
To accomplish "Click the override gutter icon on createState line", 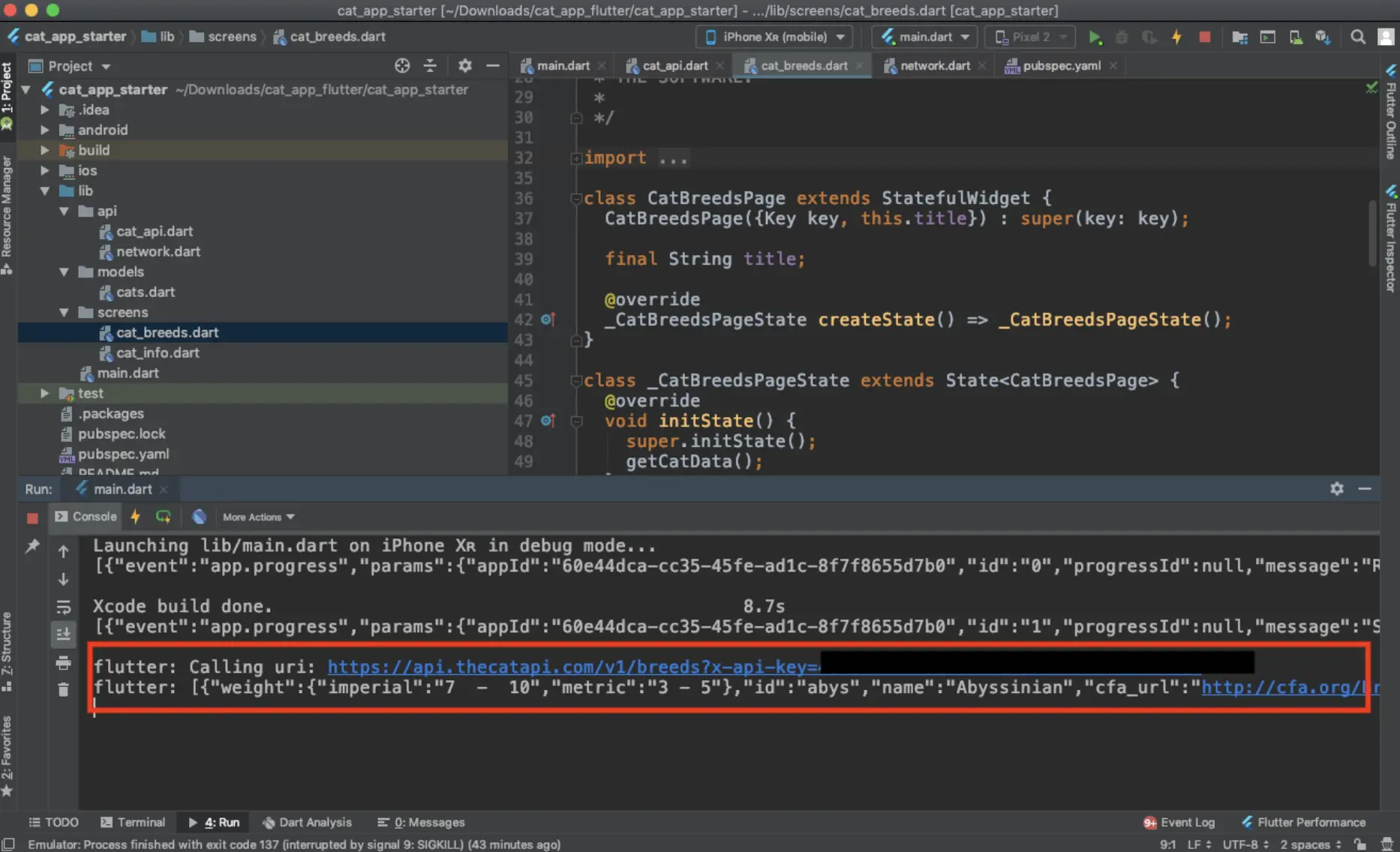I will [548, 319].
